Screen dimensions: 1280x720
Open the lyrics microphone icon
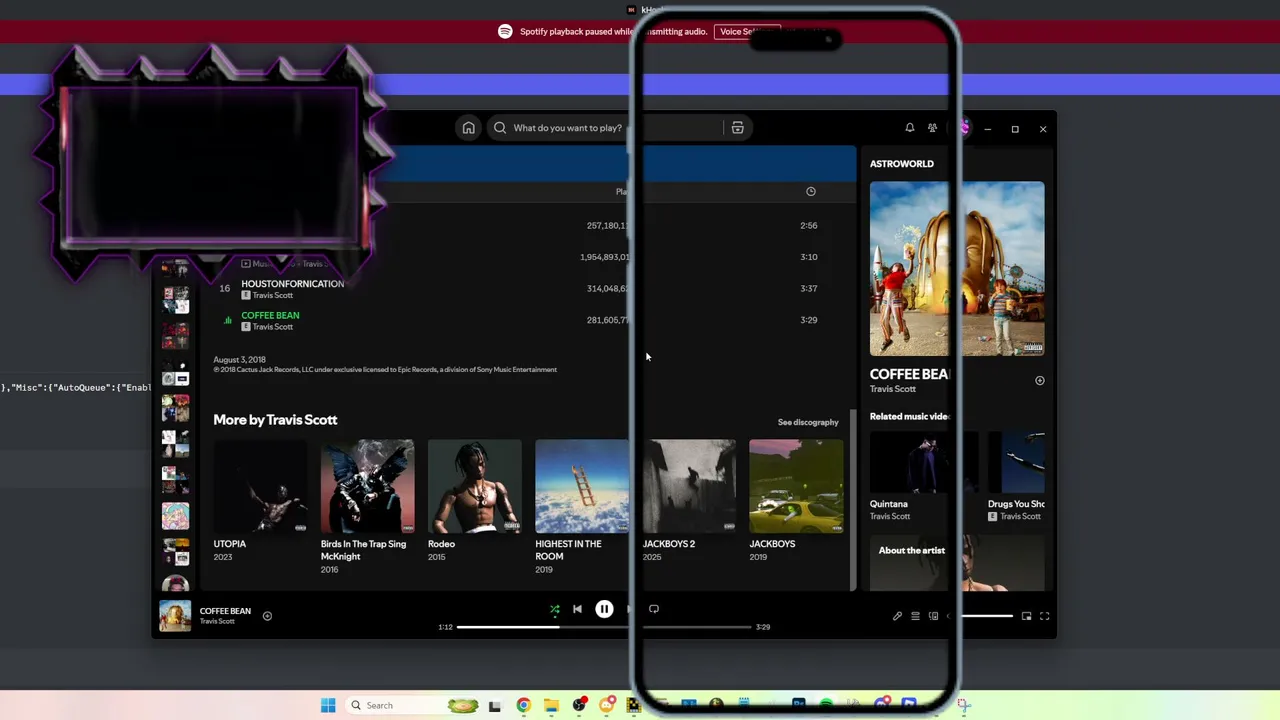click(897, 616)
